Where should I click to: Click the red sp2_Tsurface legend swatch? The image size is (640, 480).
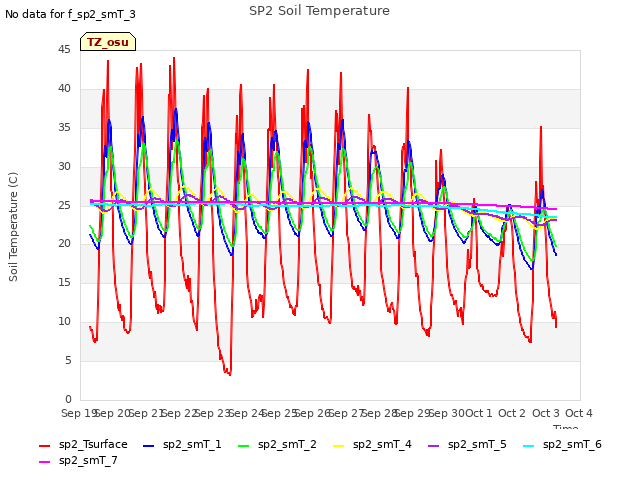(x=44, y=446)
